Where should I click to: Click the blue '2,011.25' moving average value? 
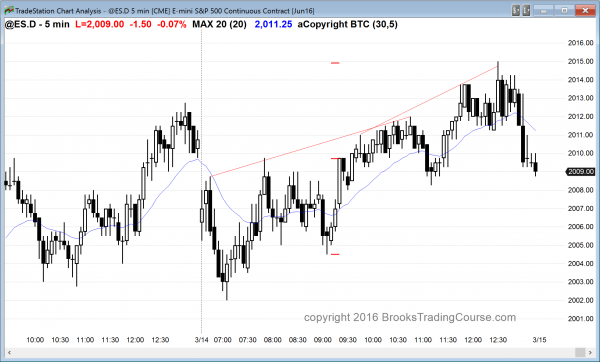click(273, 24)
